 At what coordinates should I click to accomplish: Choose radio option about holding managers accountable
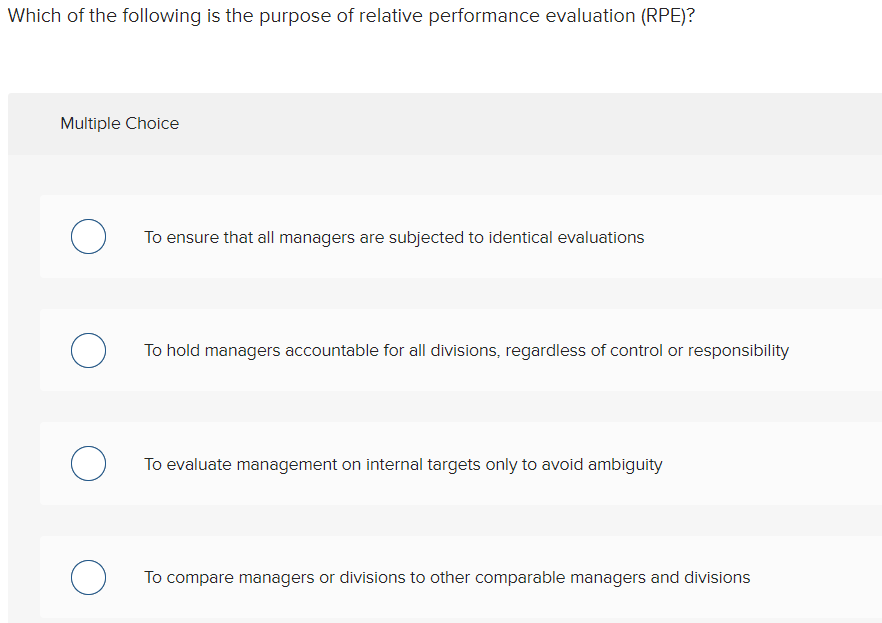click(x=88, y=350)
